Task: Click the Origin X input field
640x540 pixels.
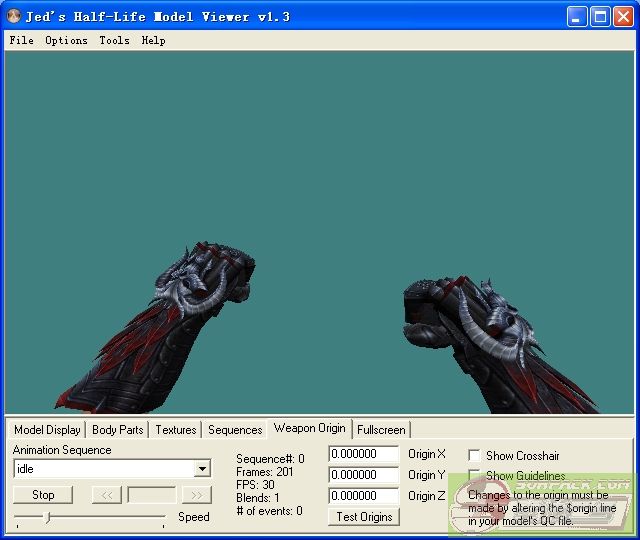Action: [x=363, y=455]
